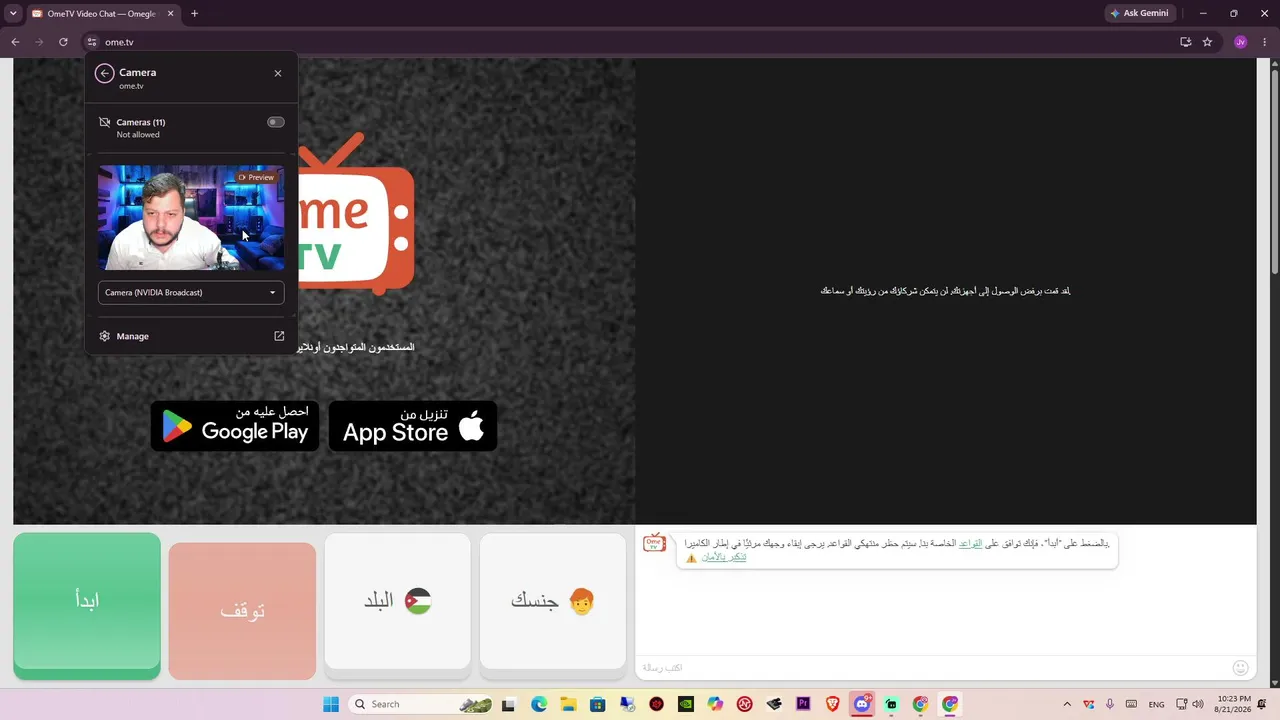The image size is (1280, 720).
Task: Click the install app icon in address bar
Action: (1185, 42)
